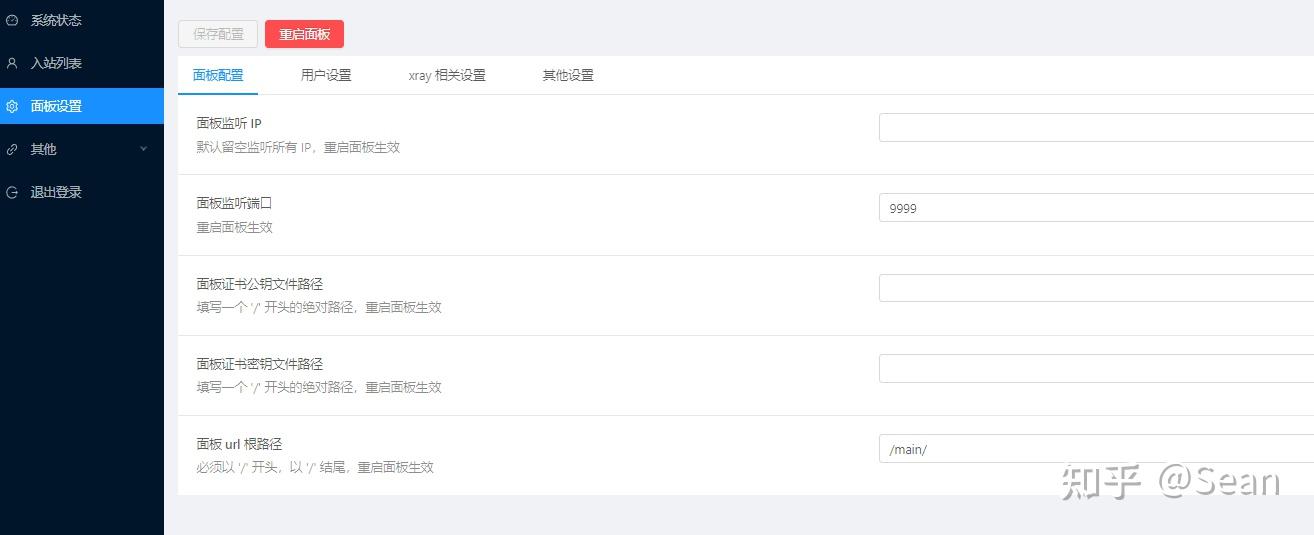Switch to the 用户设置 tab
The image size is (1314, 535).
[x=326, y=75]
